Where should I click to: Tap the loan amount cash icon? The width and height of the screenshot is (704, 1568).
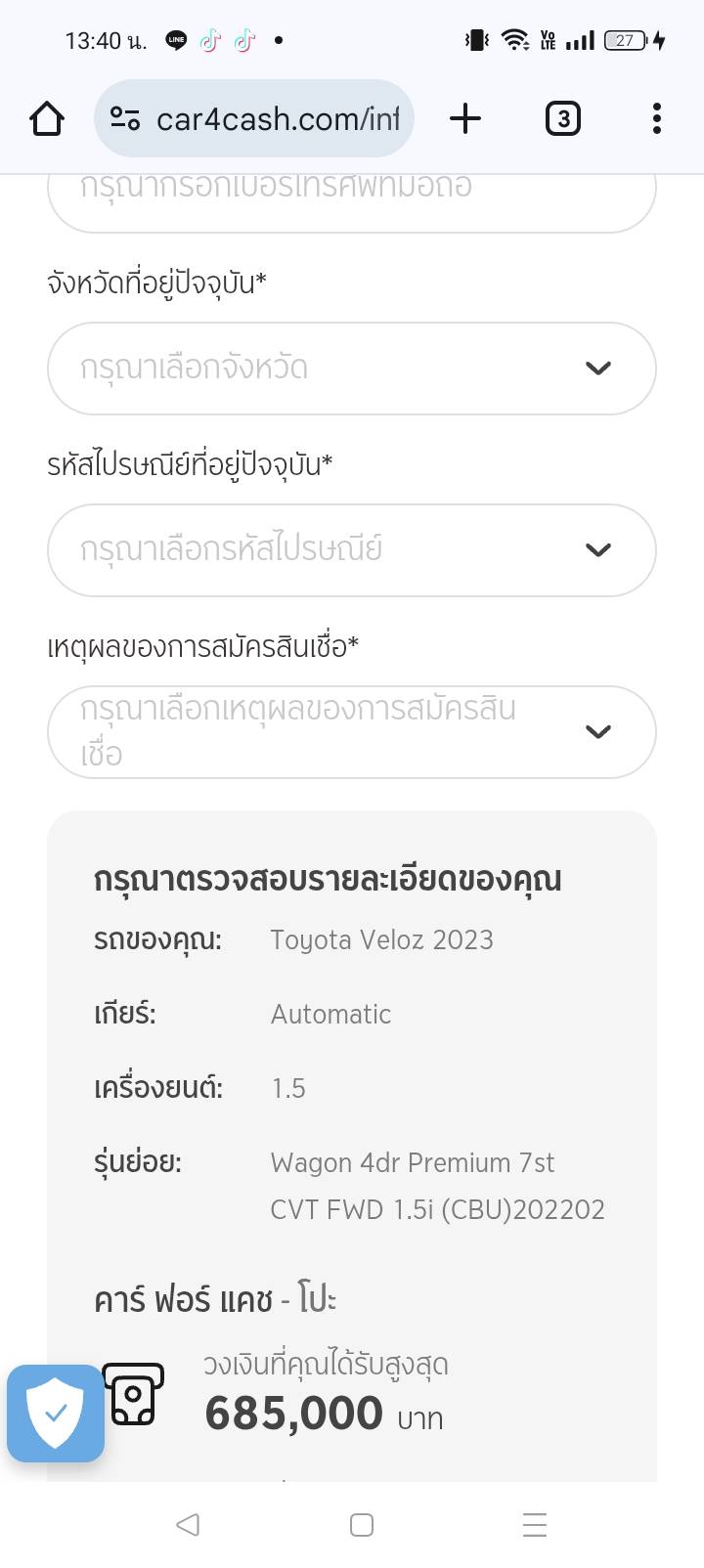[133, 1394]
